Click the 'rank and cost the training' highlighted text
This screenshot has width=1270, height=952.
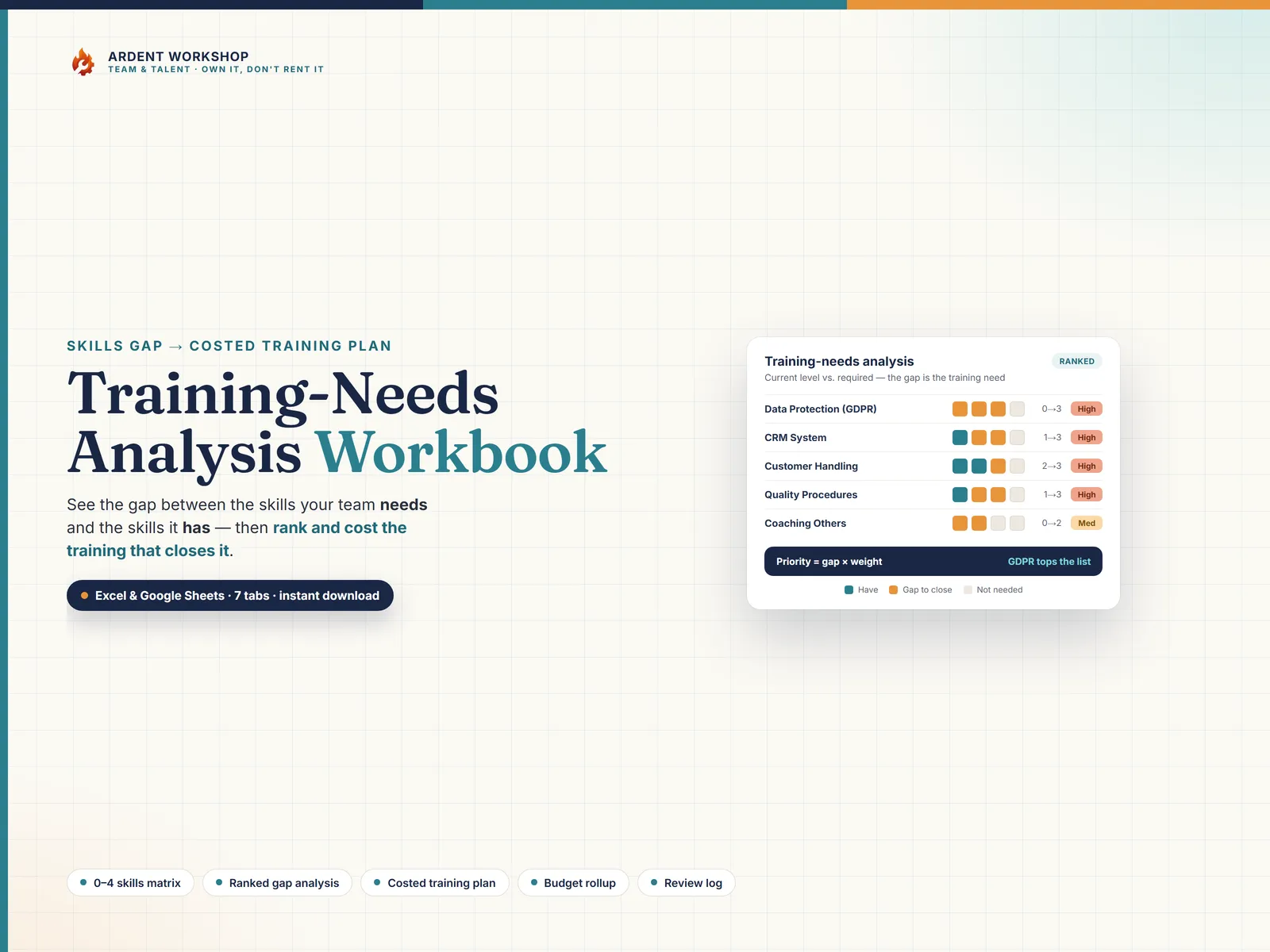point(237,539)
